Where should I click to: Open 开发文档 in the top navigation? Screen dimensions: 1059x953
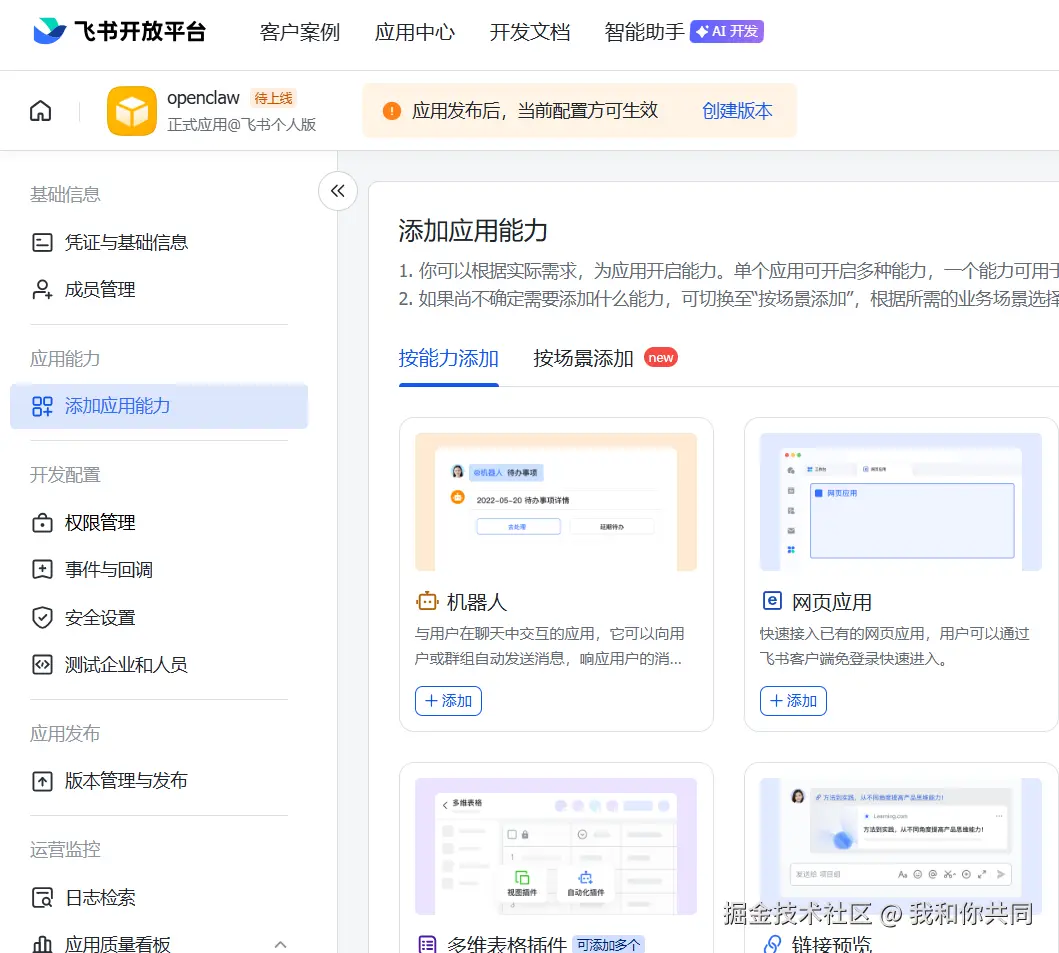(x=529, y=31)
